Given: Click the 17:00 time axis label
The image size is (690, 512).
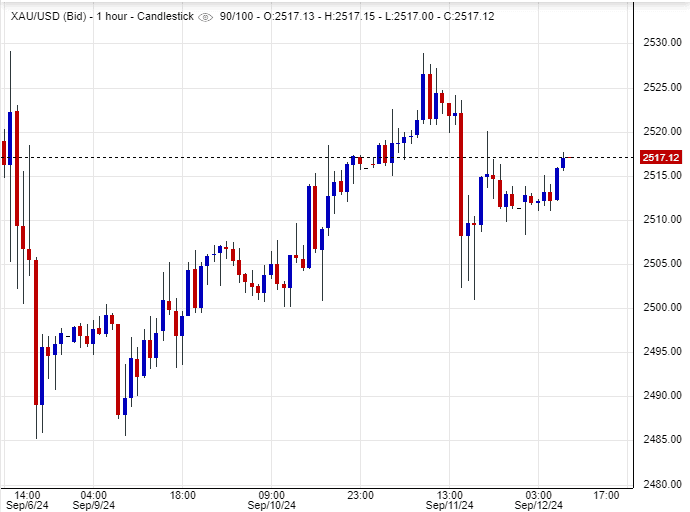Looking at the screenshot, I should [x=606, y=494].
